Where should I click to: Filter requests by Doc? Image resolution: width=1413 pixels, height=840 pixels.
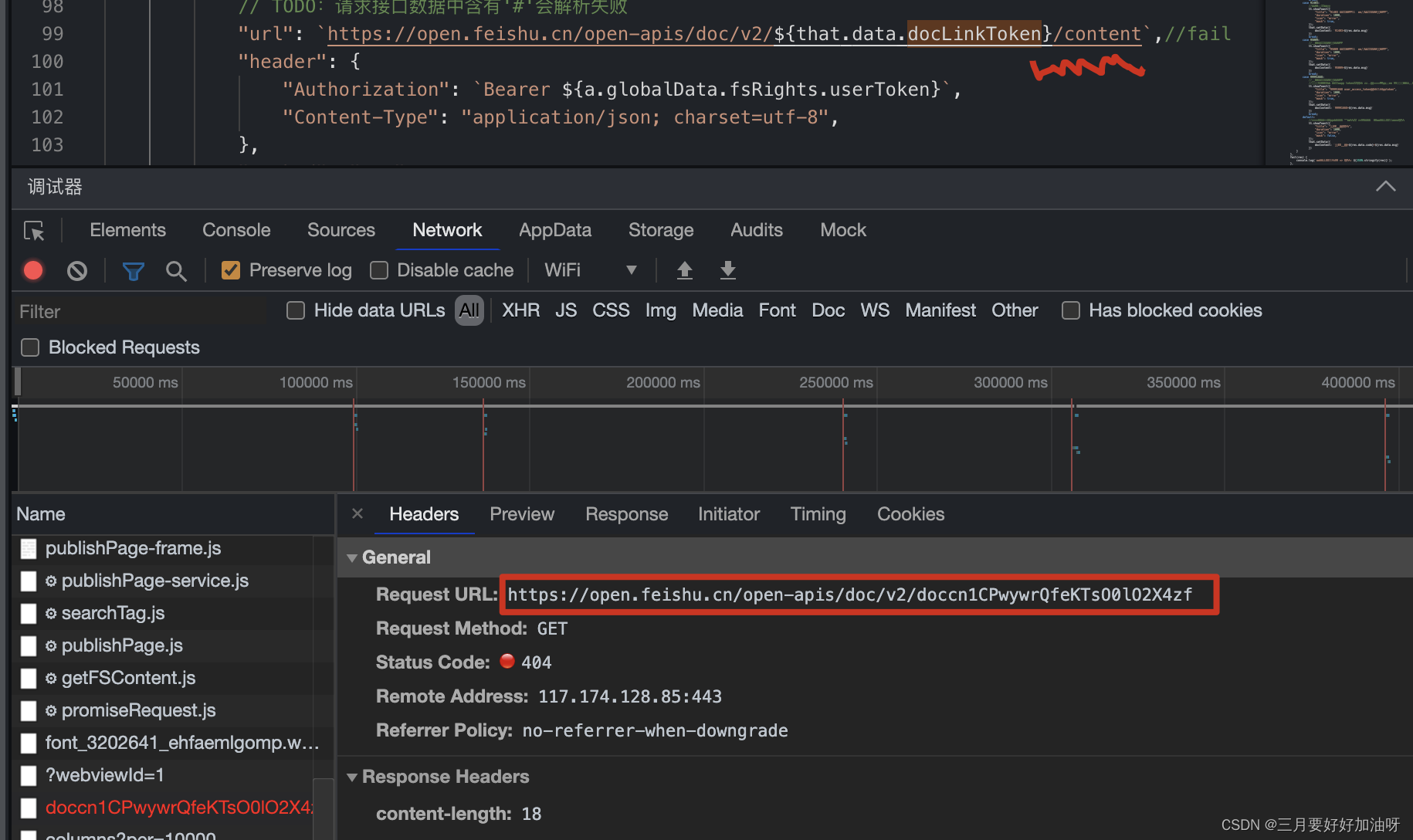tap(828, 310)
